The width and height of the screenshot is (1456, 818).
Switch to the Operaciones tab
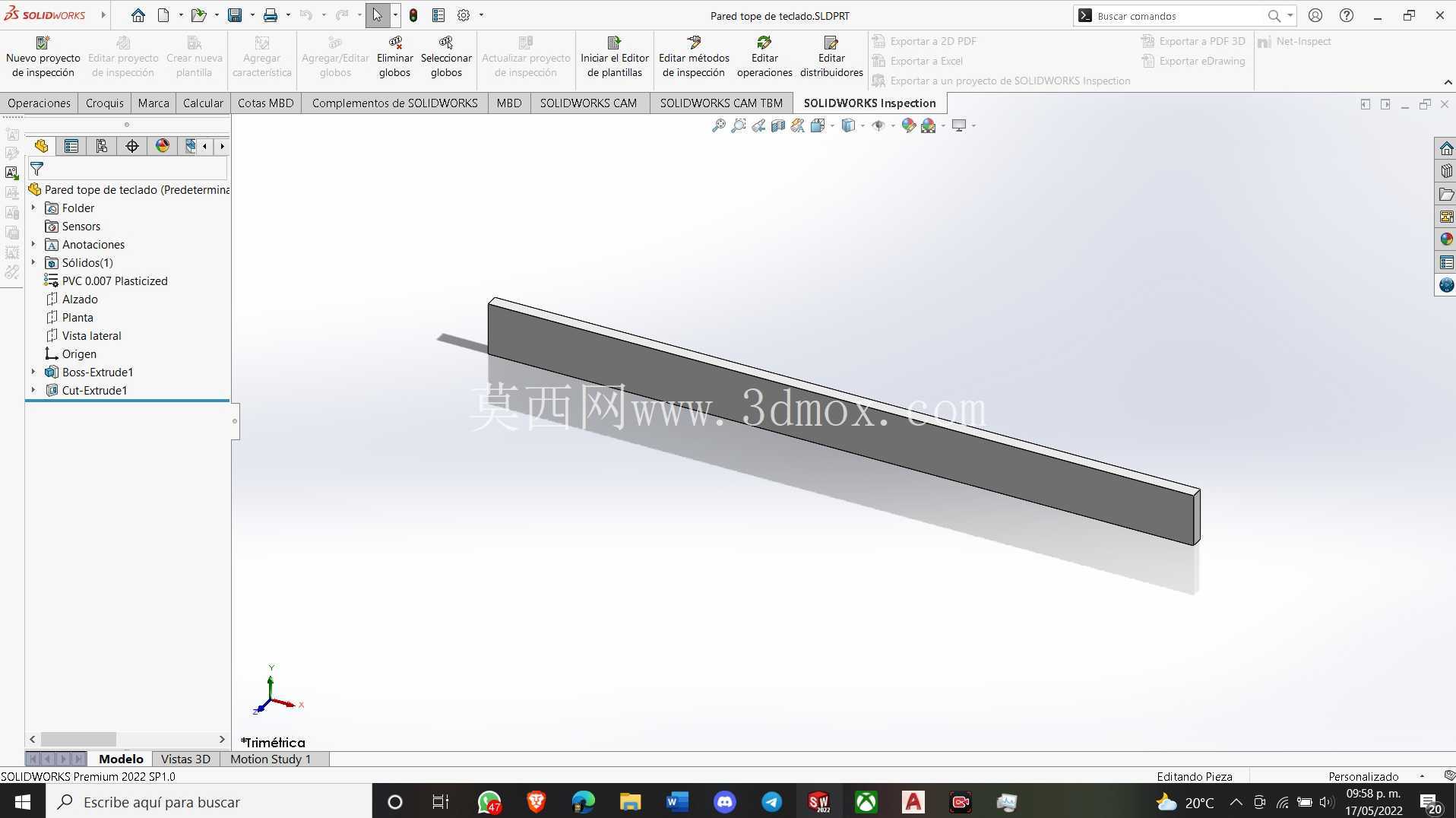[x=39, y=103]
